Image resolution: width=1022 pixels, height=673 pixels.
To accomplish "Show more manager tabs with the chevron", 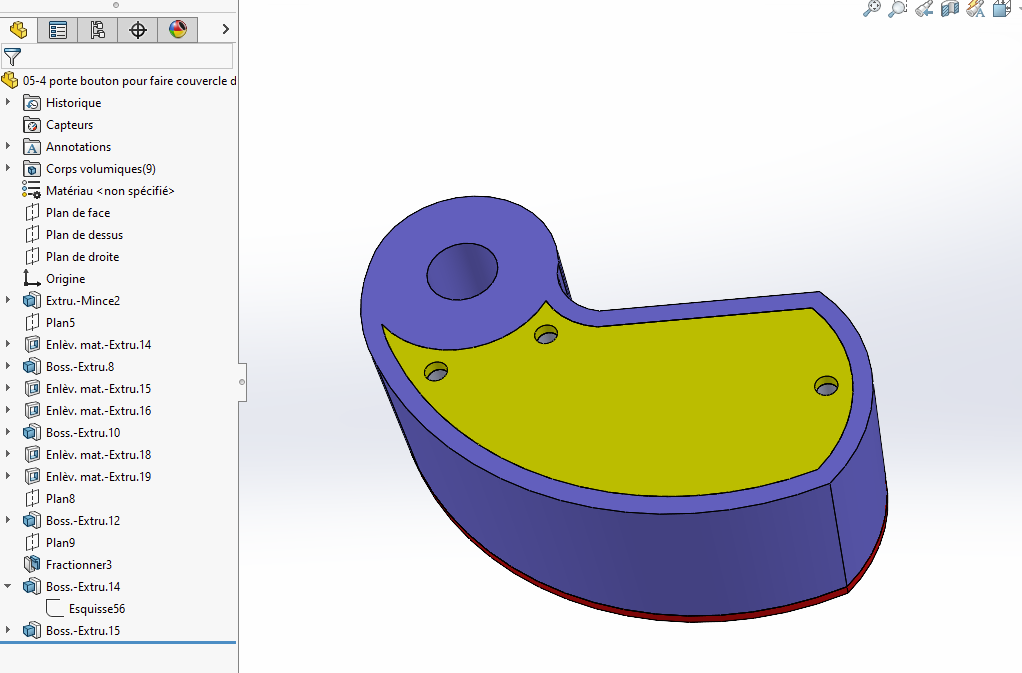I will (226, 29).
